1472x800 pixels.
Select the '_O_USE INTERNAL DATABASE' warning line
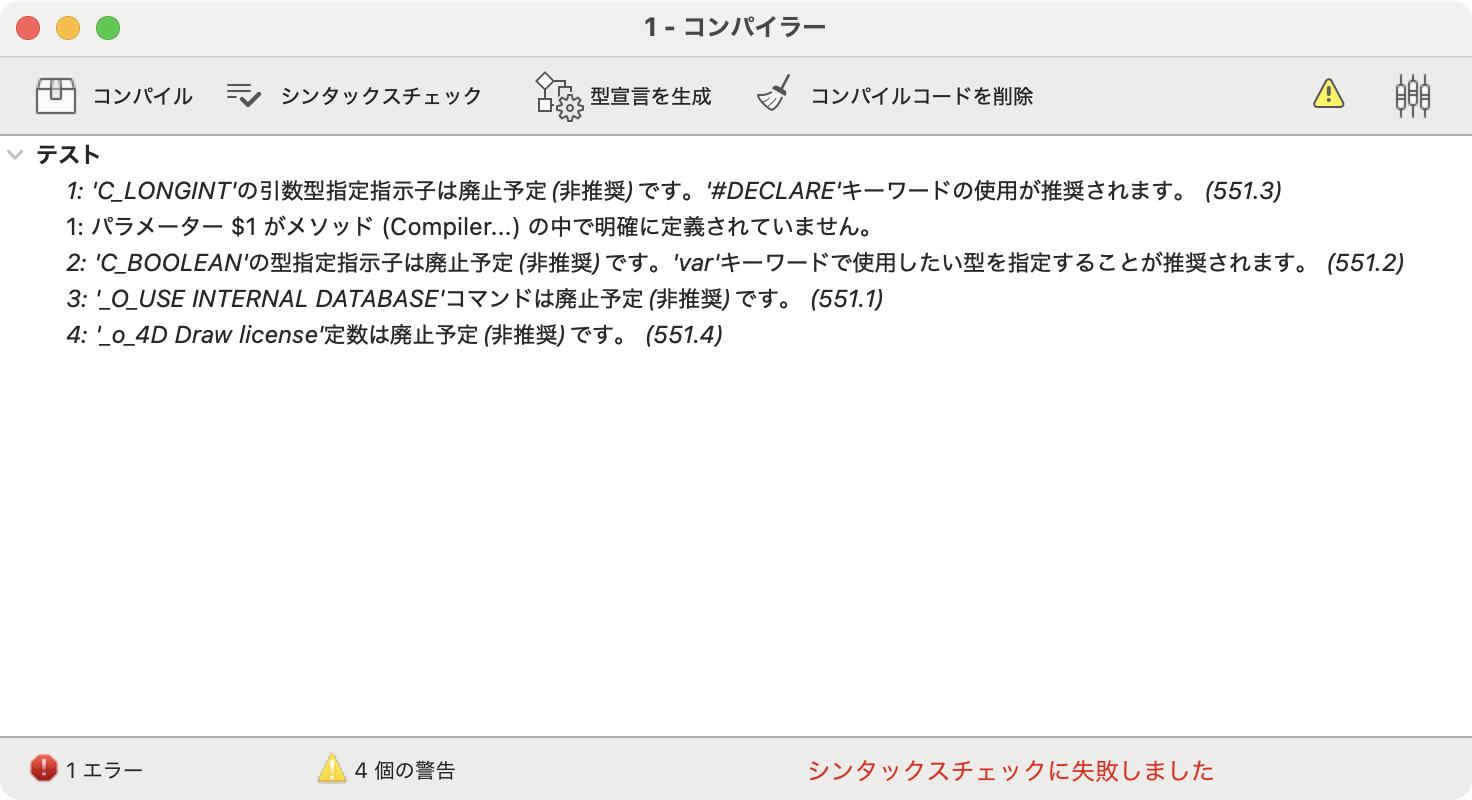point(475,299)
